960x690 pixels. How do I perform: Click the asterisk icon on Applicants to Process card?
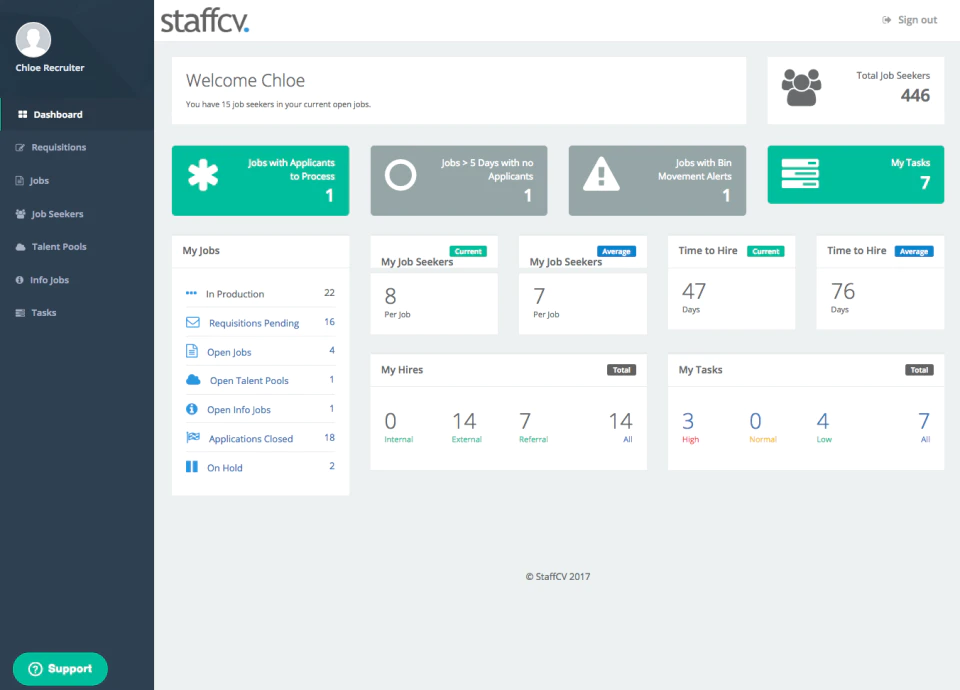(203, 175)
